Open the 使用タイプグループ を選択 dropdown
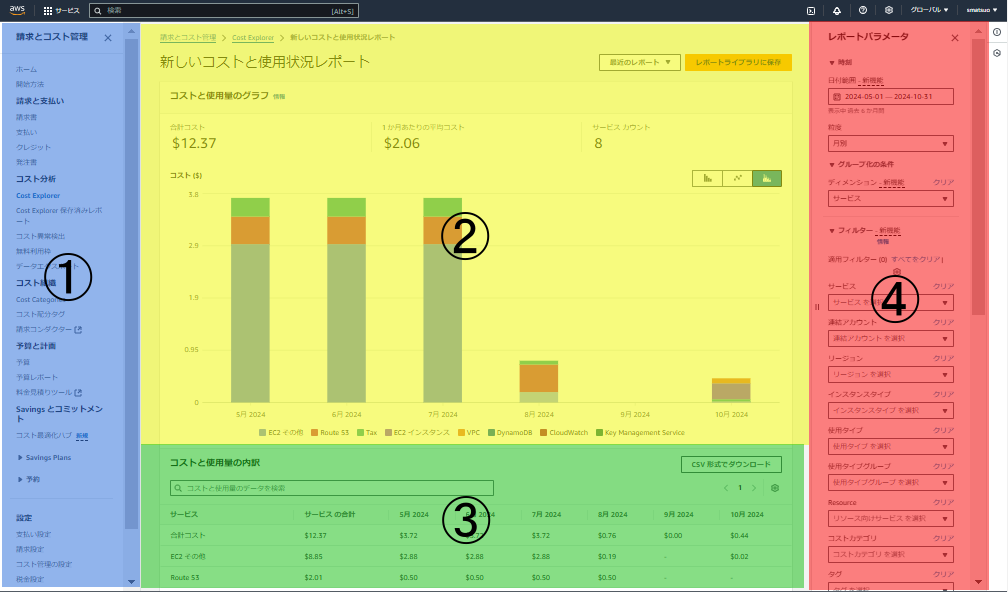The image size is (1008, 592). 890,482
